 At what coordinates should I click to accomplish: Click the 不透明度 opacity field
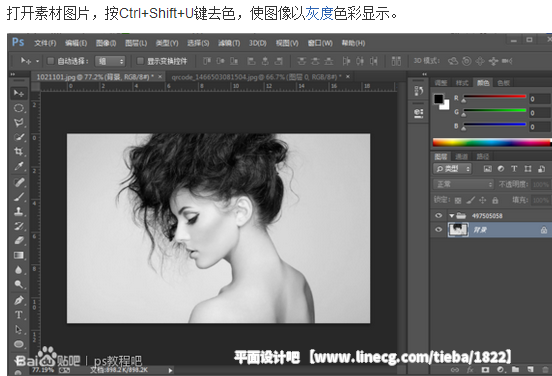point(541,184)
